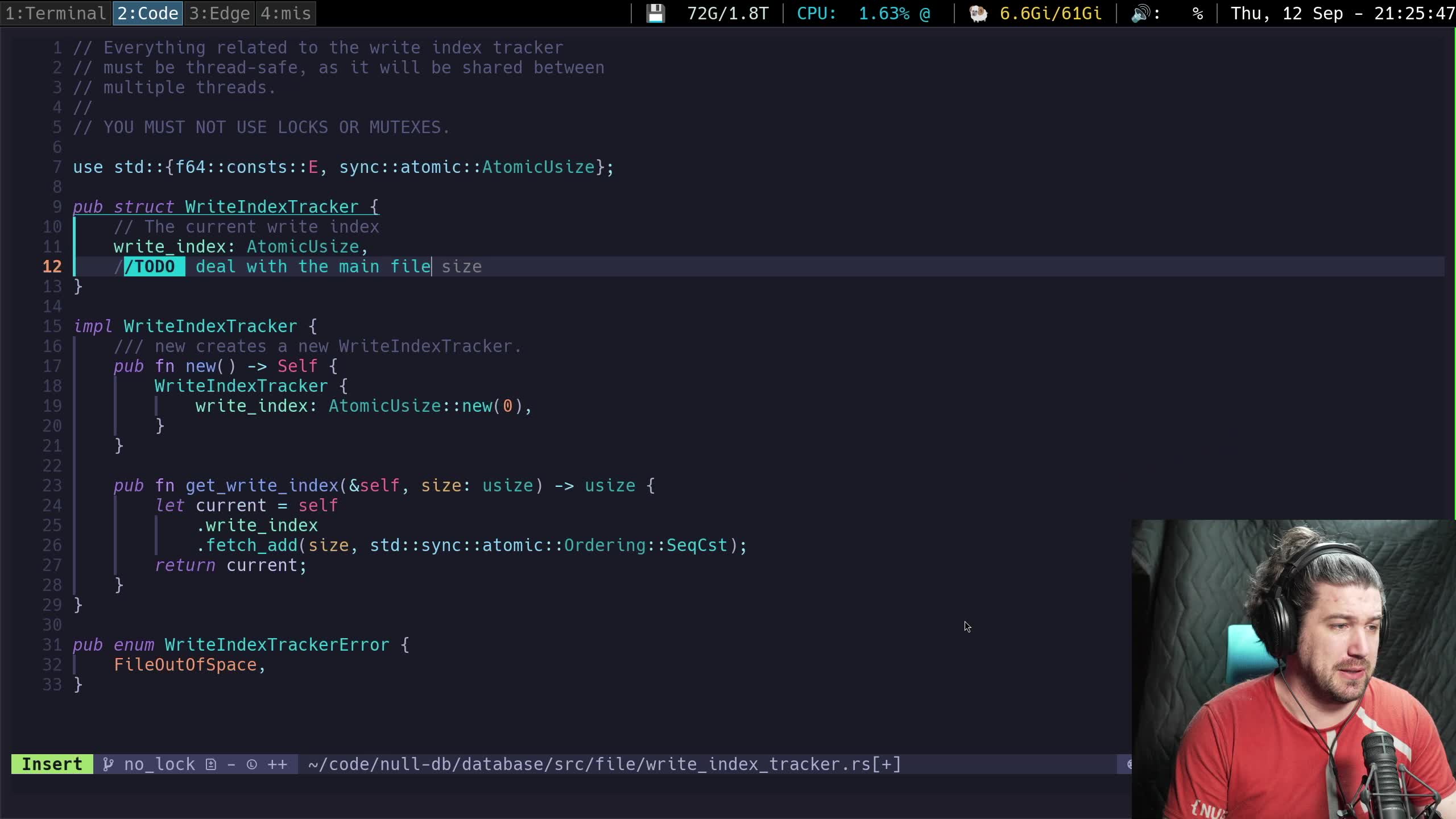Click 'impl WriteIndexTracker' on line 15

pos(185,326)
